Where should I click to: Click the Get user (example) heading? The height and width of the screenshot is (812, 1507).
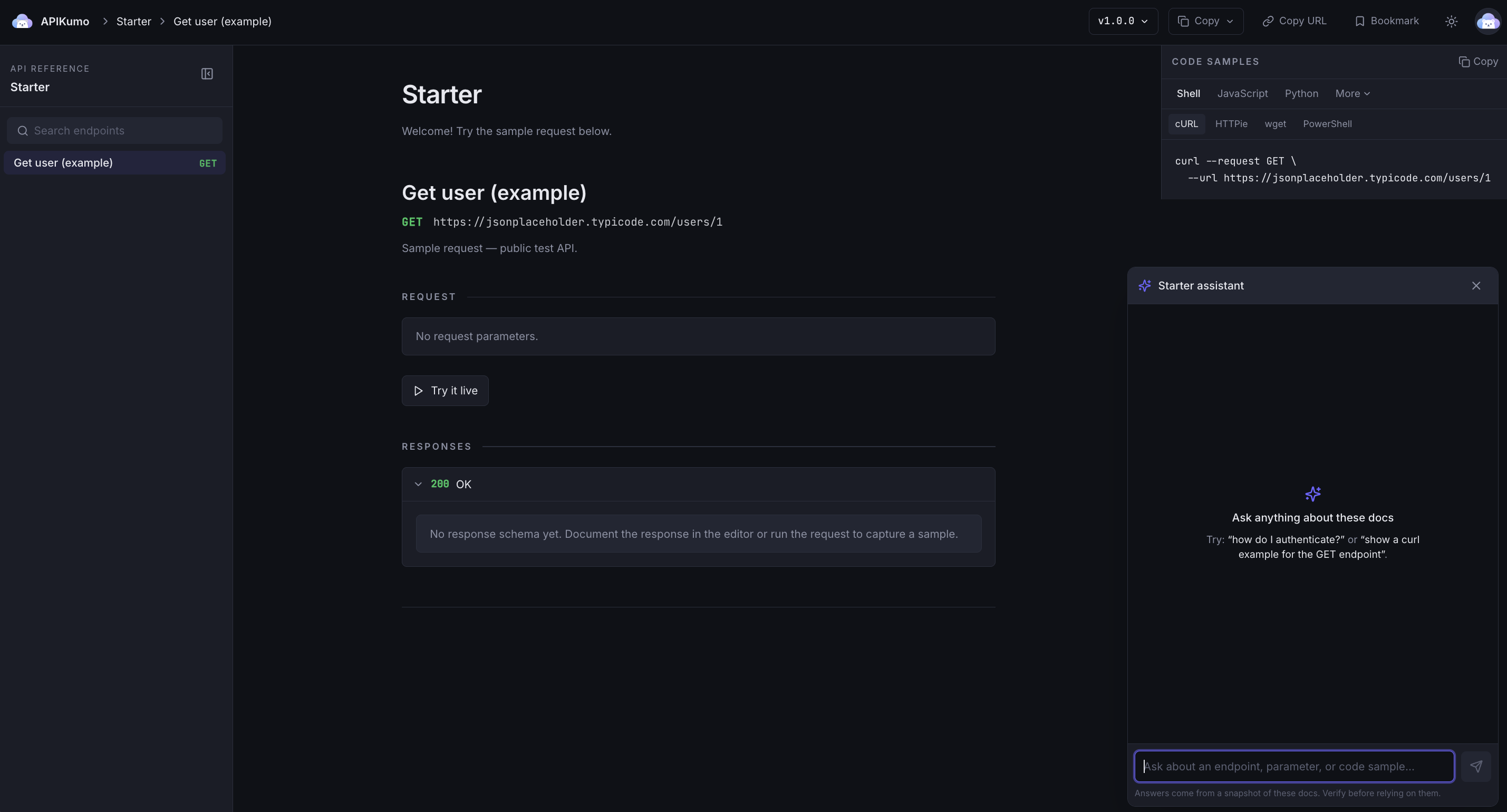(495, 192)
